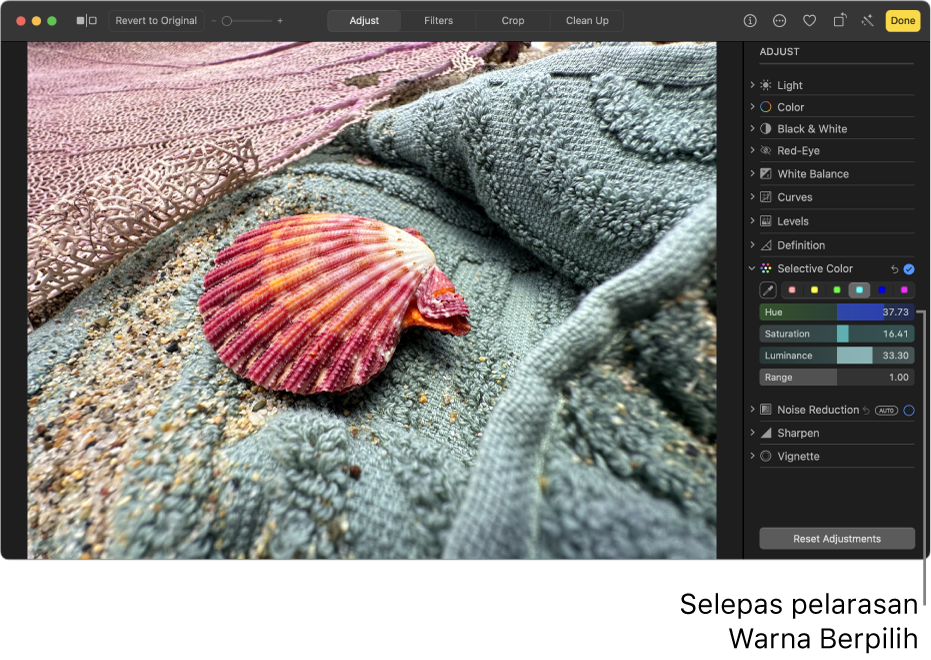Reset Selective Color with its undo arrow

point(894,269)
